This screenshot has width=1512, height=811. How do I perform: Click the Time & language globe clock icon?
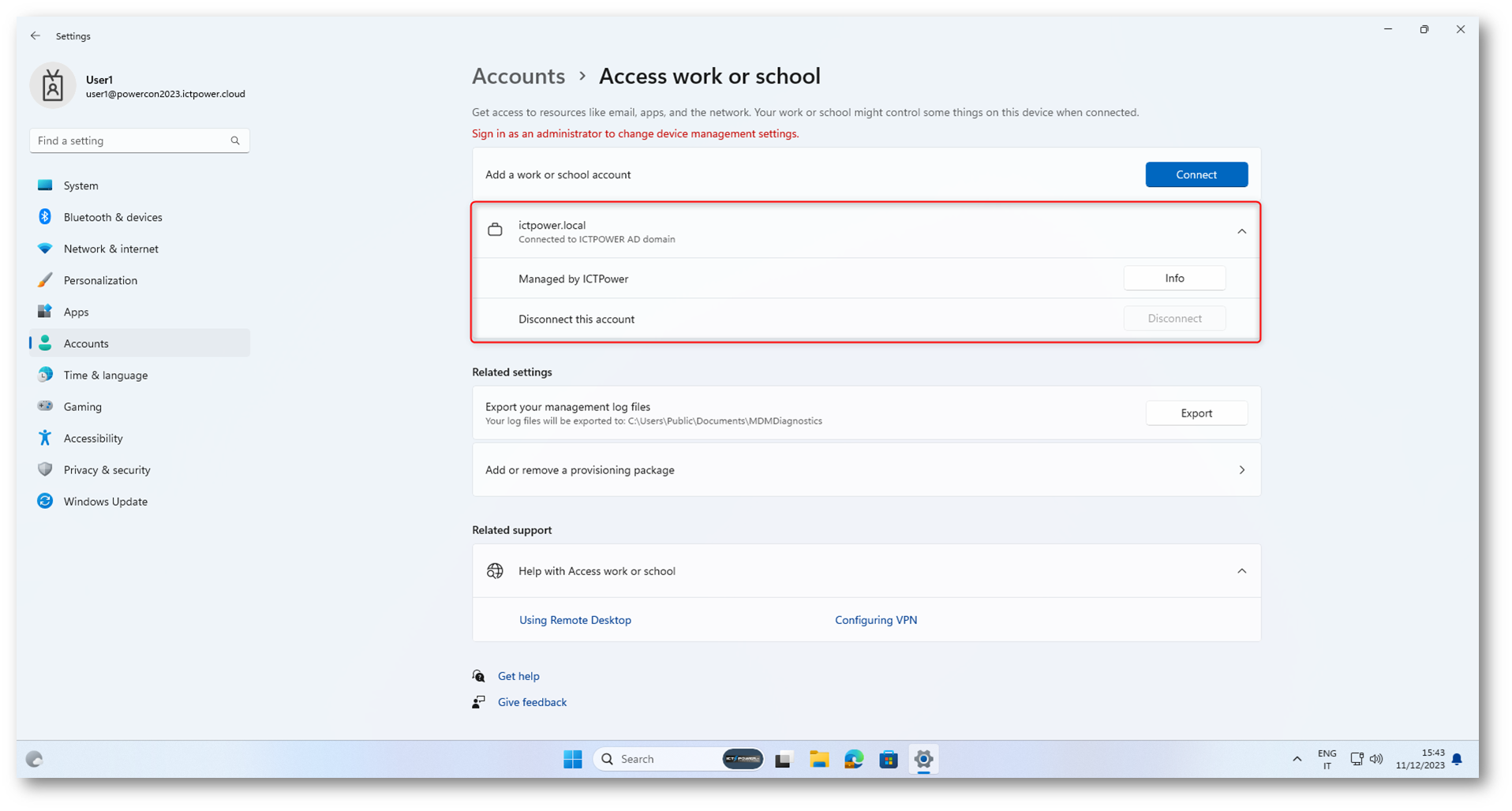[45, 375]
